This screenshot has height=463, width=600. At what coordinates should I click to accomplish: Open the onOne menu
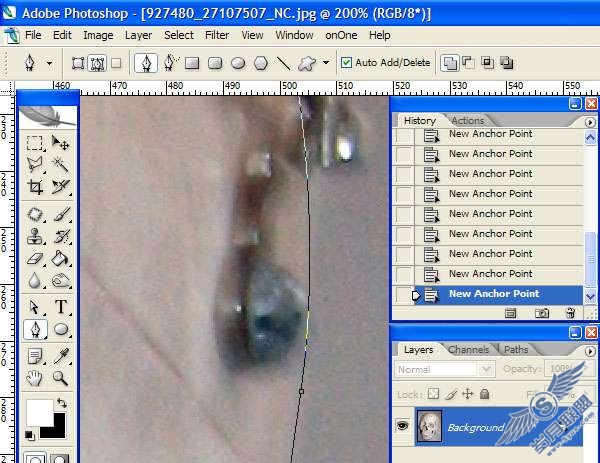click(341, 35)
